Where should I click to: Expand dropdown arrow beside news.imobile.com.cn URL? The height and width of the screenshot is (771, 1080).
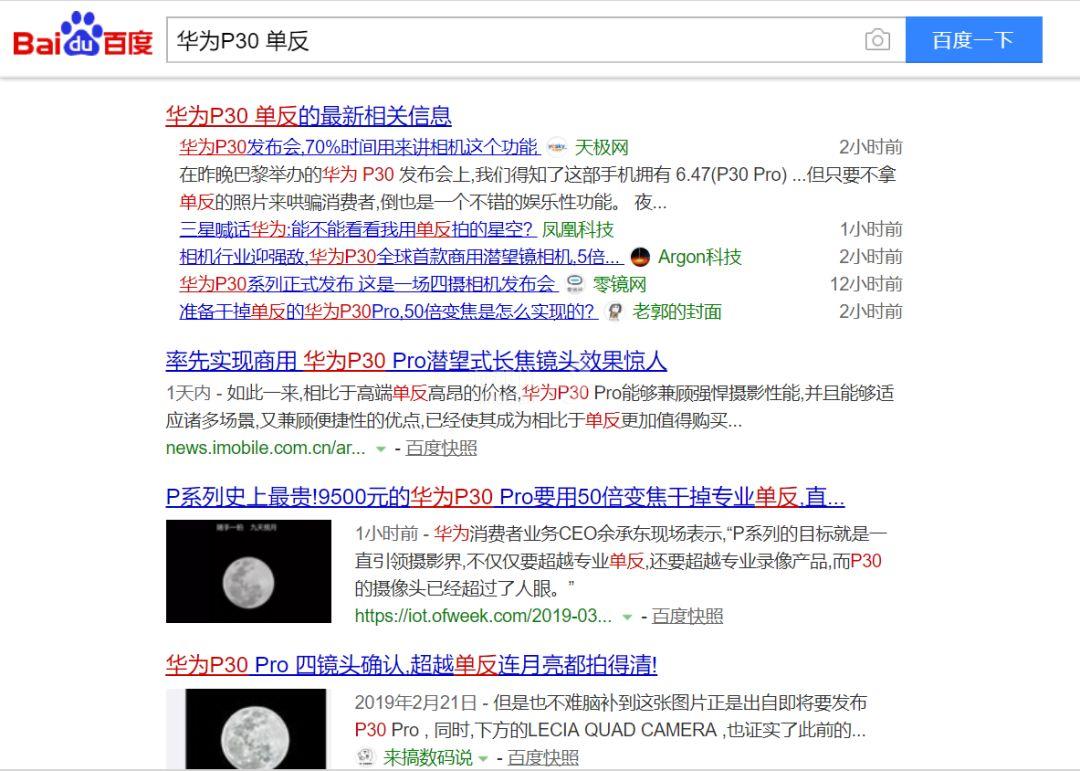pos(380,449)
